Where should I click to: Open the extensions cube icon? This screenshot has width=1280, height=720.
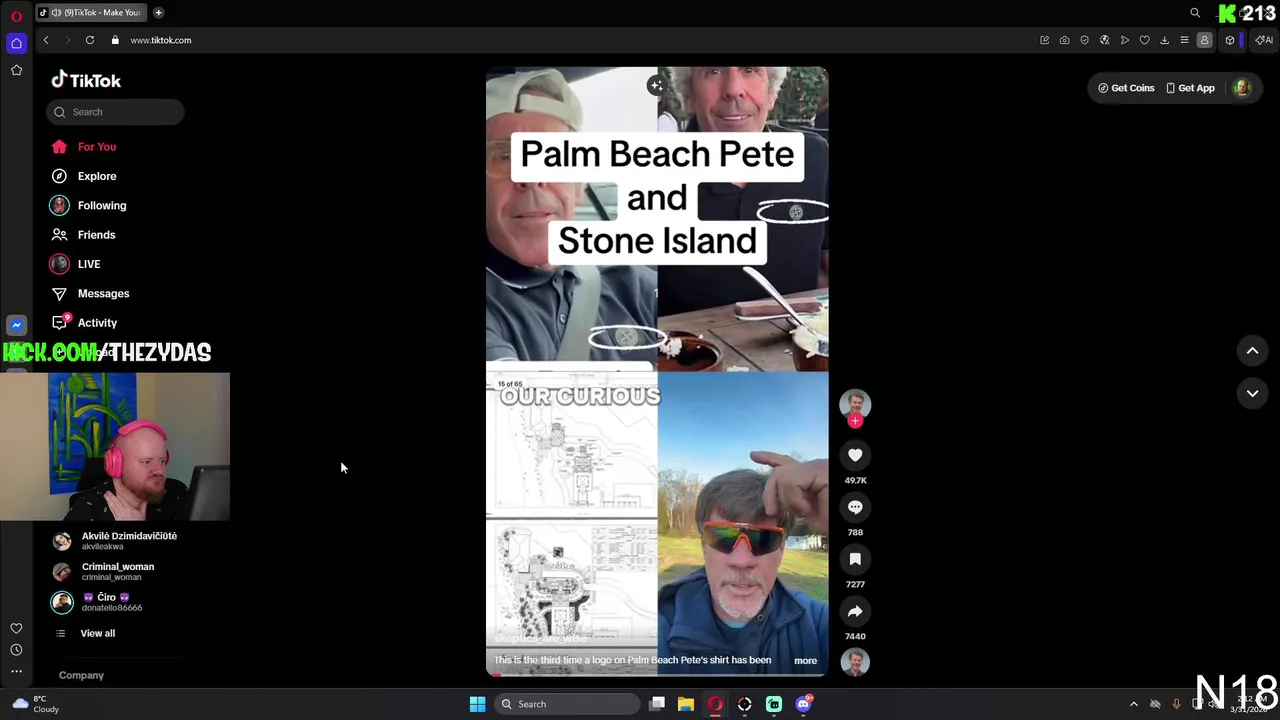tap(1230, 40)
